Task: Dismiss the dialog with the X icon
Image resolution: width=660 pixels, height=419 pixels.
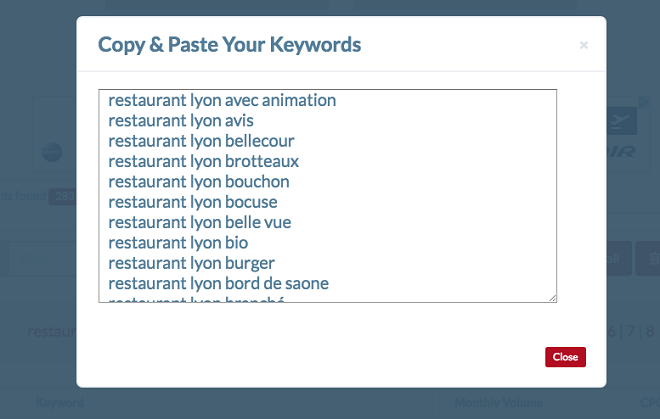Action: 583,45
